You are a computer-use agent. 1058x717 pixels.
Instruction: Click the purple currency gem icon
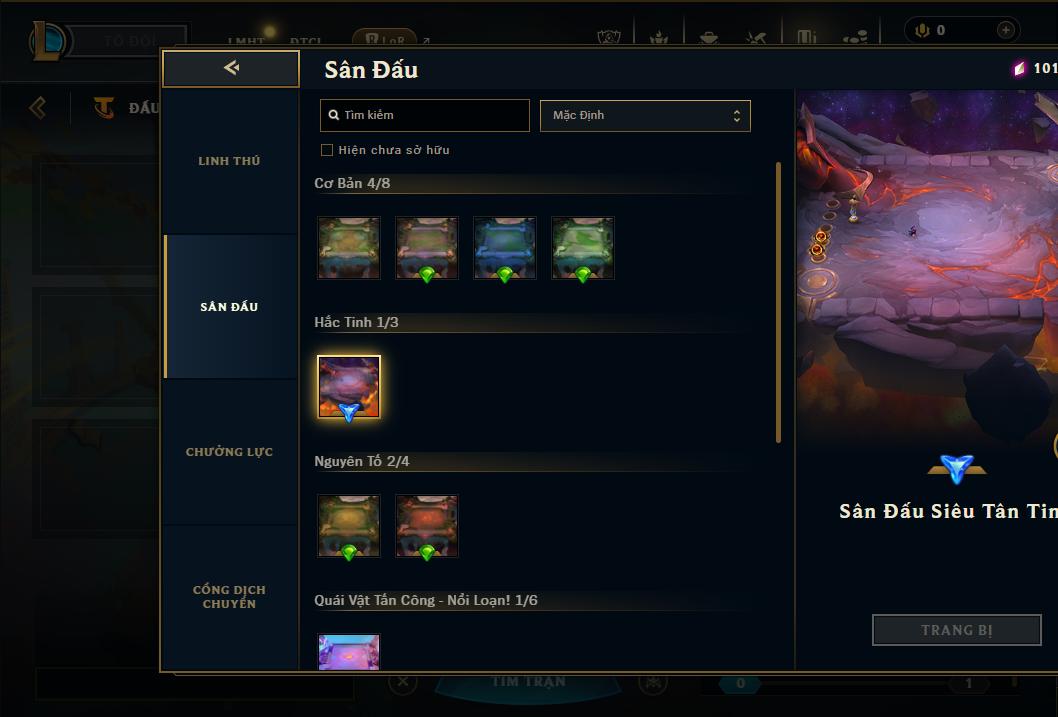pos(1019,68)
